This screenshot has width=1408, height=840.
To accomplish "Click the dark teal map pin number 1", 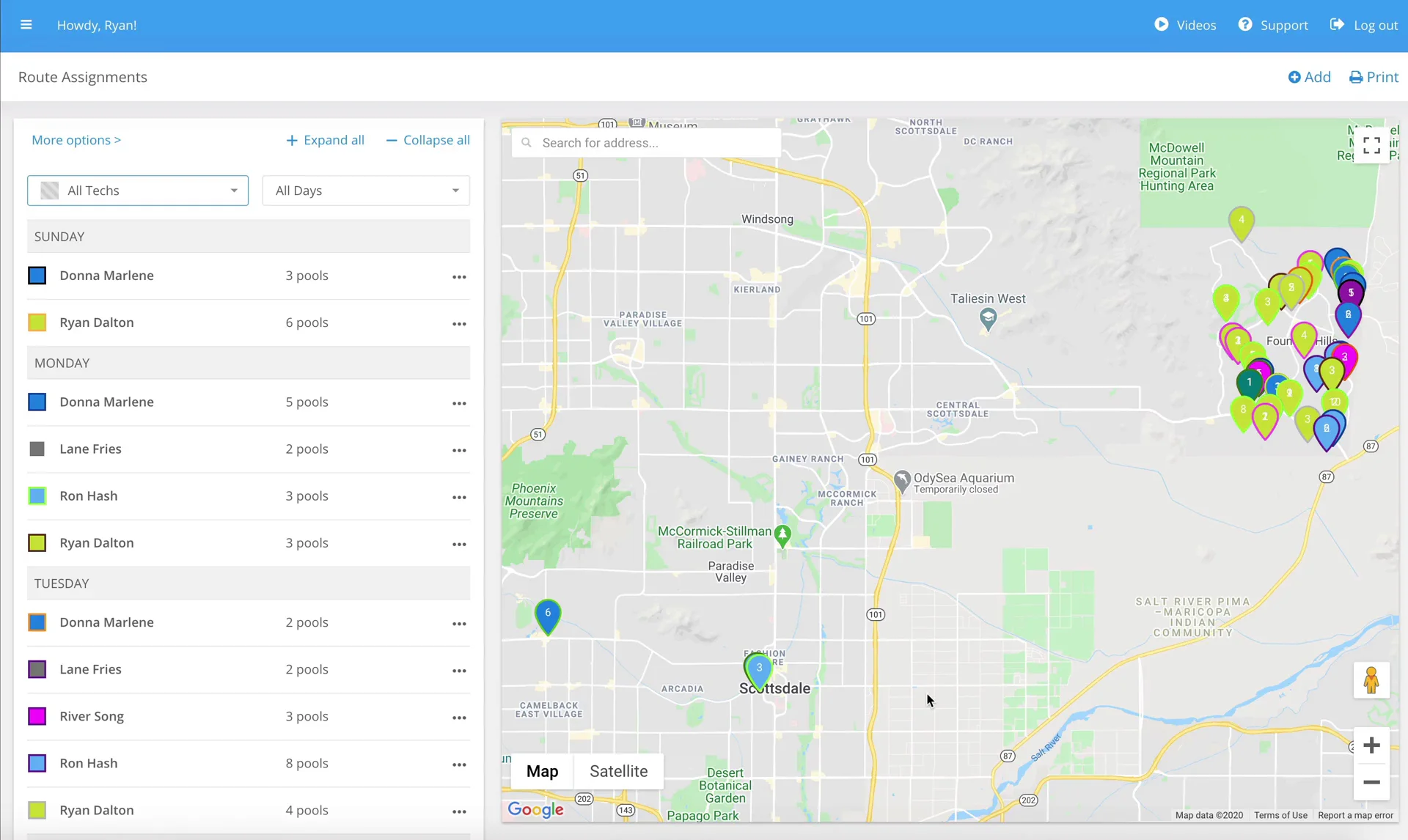I will pos(1249,383).
